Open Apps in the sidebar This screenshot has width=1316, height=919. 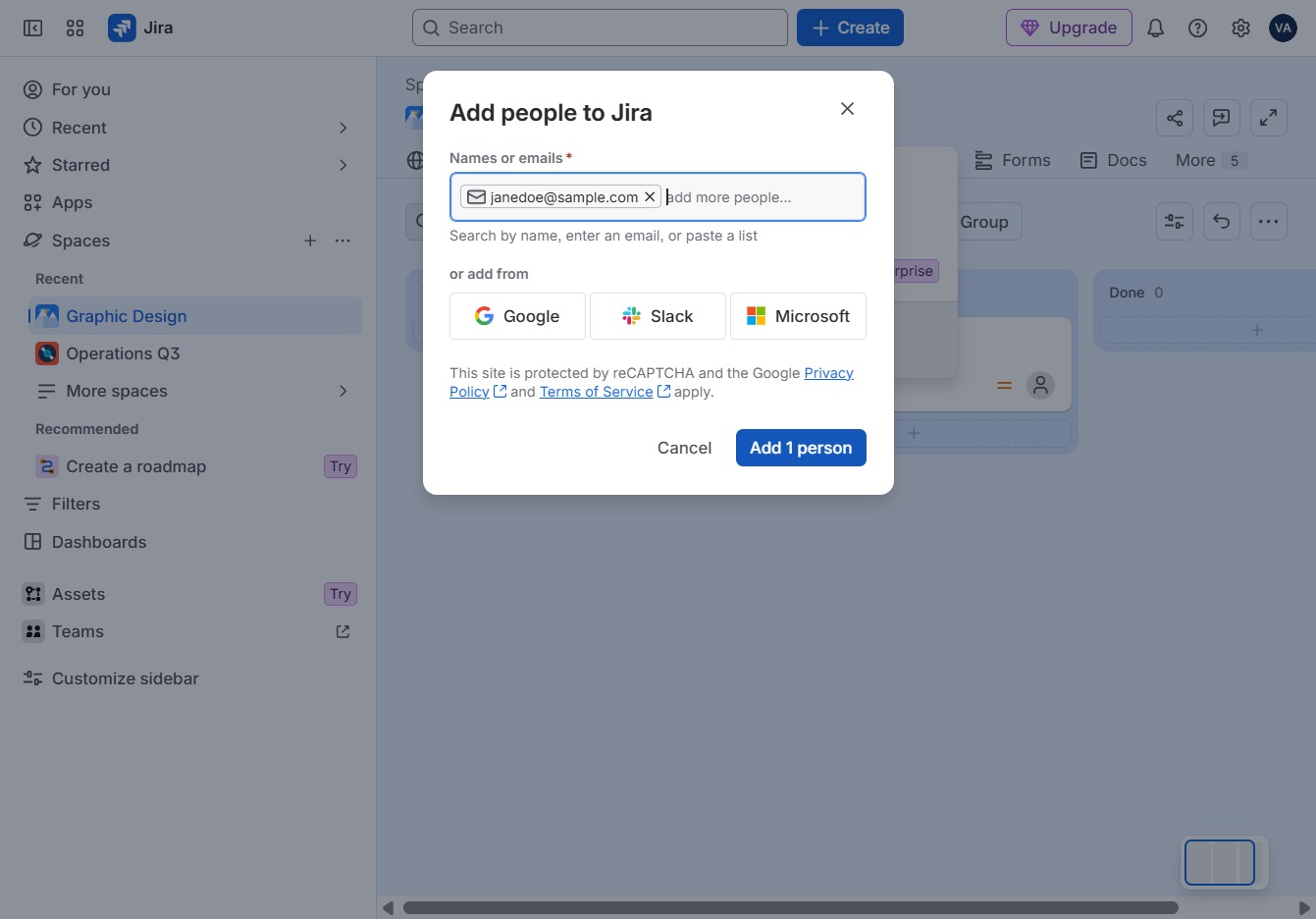coord(192,202)
